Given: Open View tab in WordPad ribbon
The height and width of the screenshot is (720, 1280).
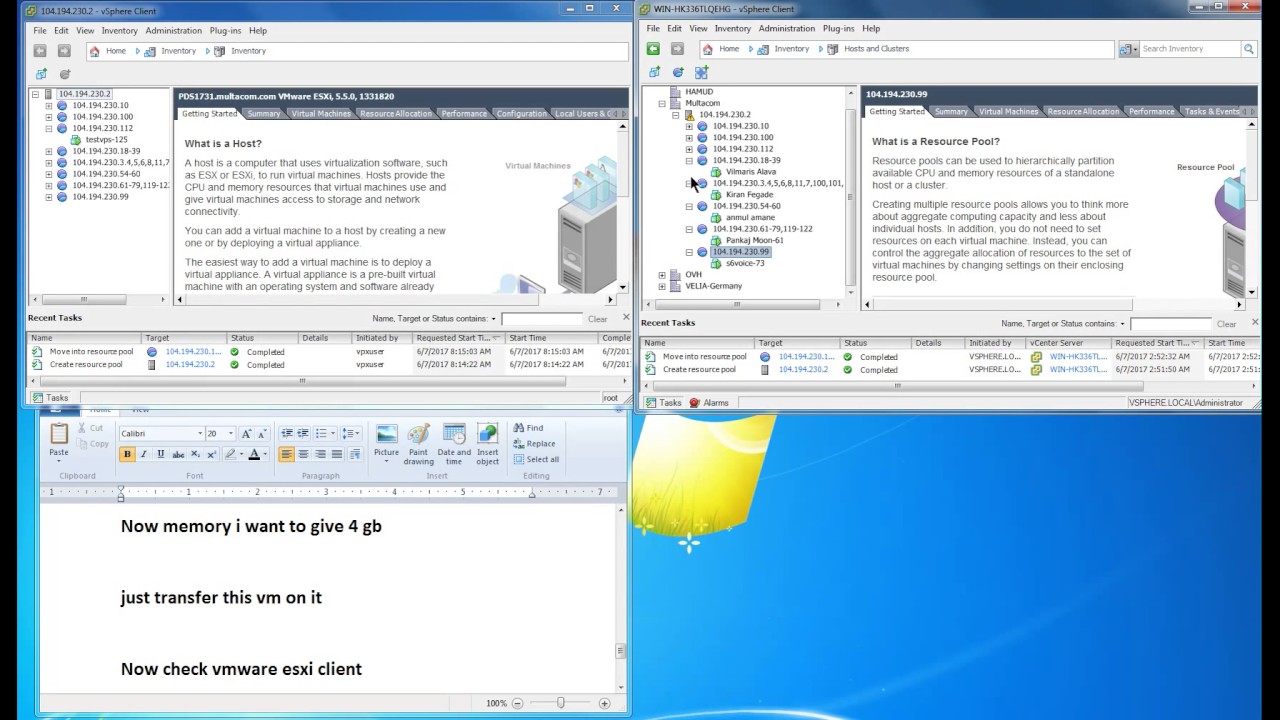Looking at the screenshot, I should click(140, 410).
